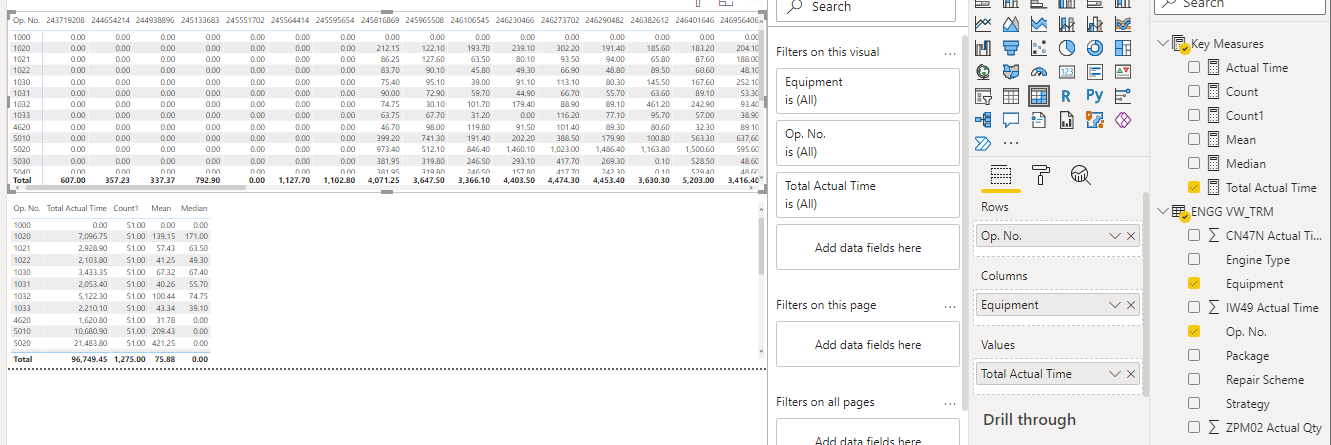Select the ArcGIS Maps visual
Image resolution: width=1331 pixels, height=445 pixels.
tap(1095, 119)
